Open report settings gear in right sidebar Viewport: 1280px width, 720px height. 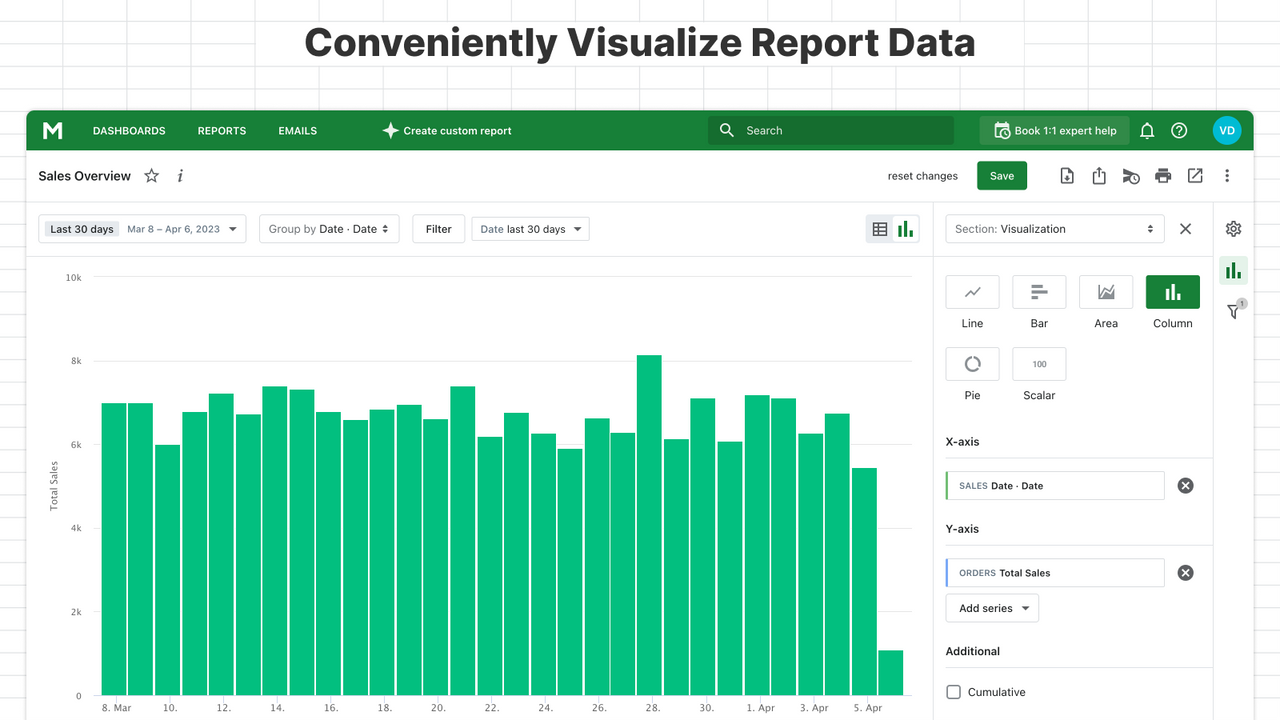tap(1233, 229)
